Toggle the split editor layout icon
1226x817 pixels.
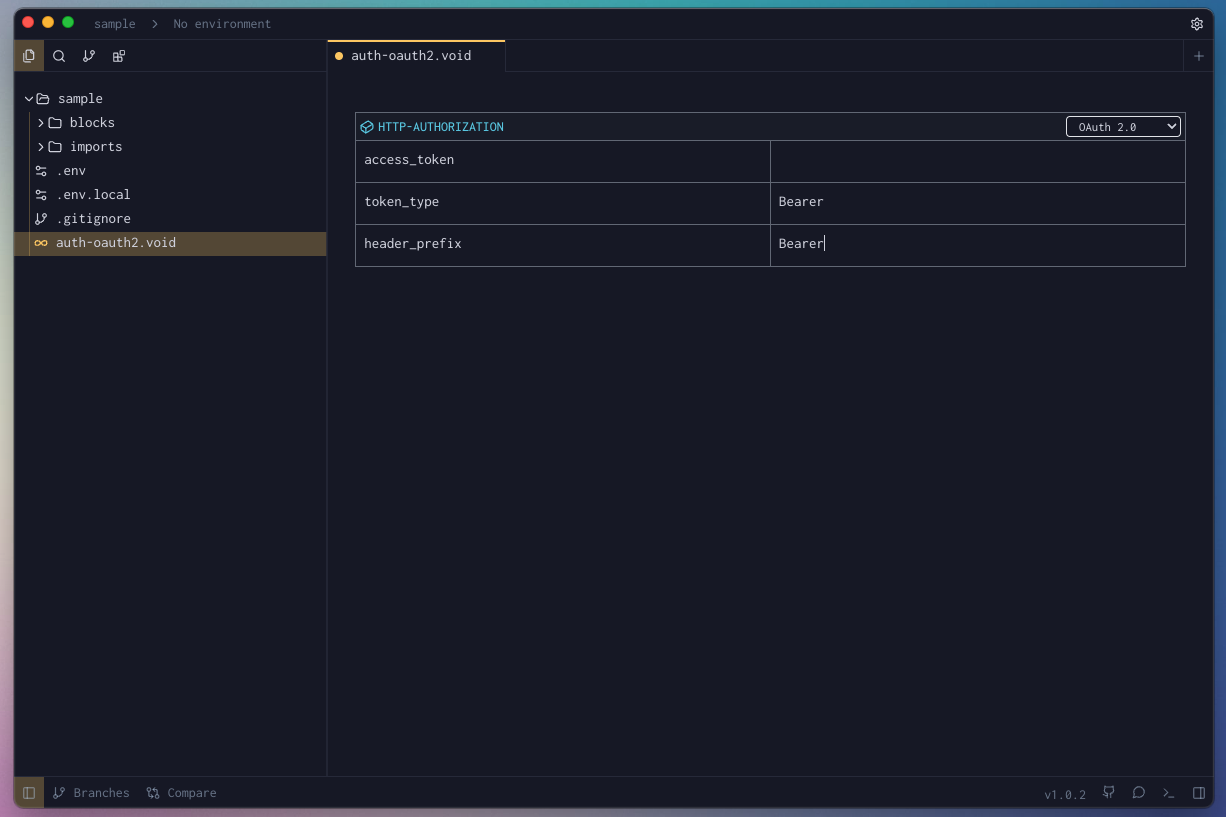coord(1199,792)
